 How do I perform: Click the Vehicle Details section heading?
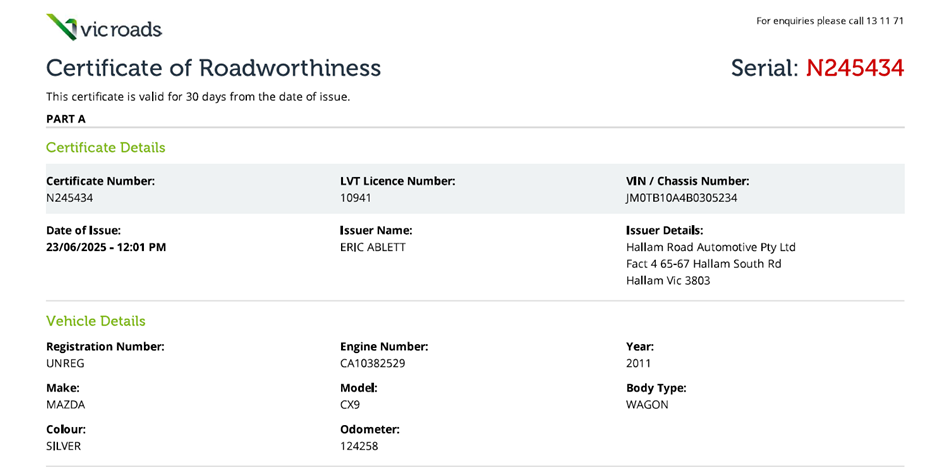[x=96, y=321]
